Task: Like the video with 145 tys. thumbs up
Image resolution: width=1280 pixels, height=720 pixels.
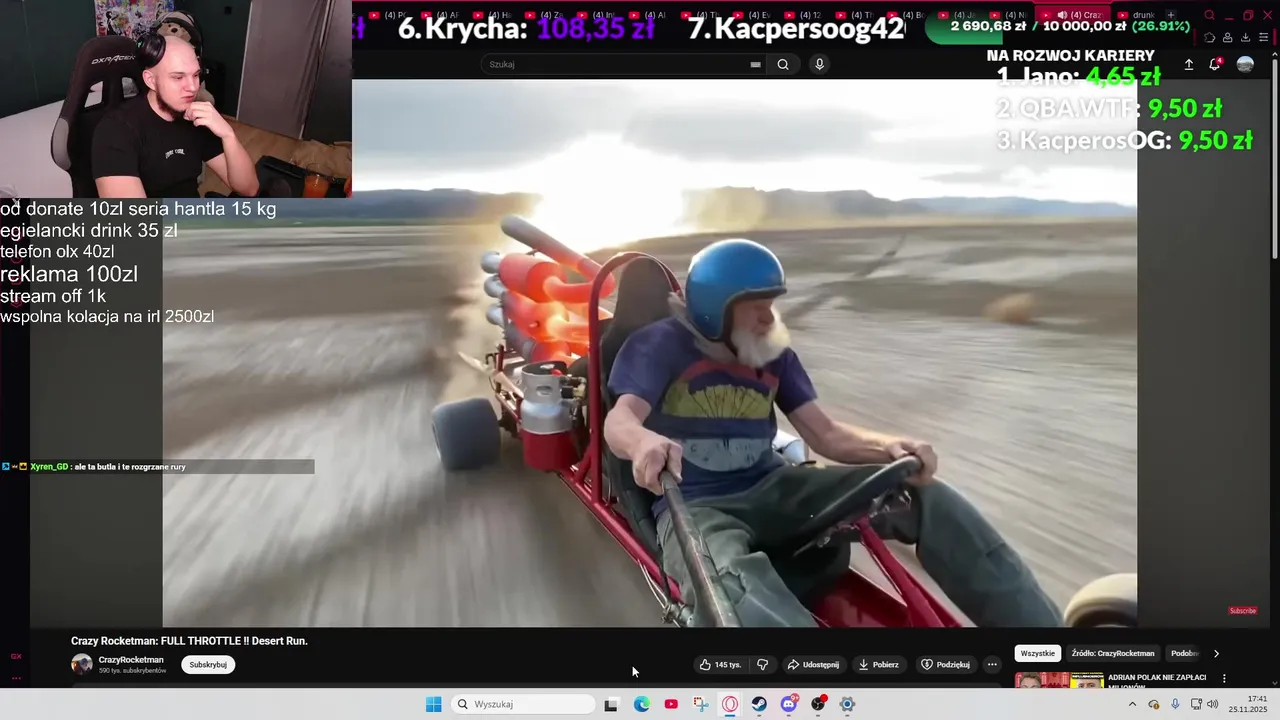Action: coord(721,664)
